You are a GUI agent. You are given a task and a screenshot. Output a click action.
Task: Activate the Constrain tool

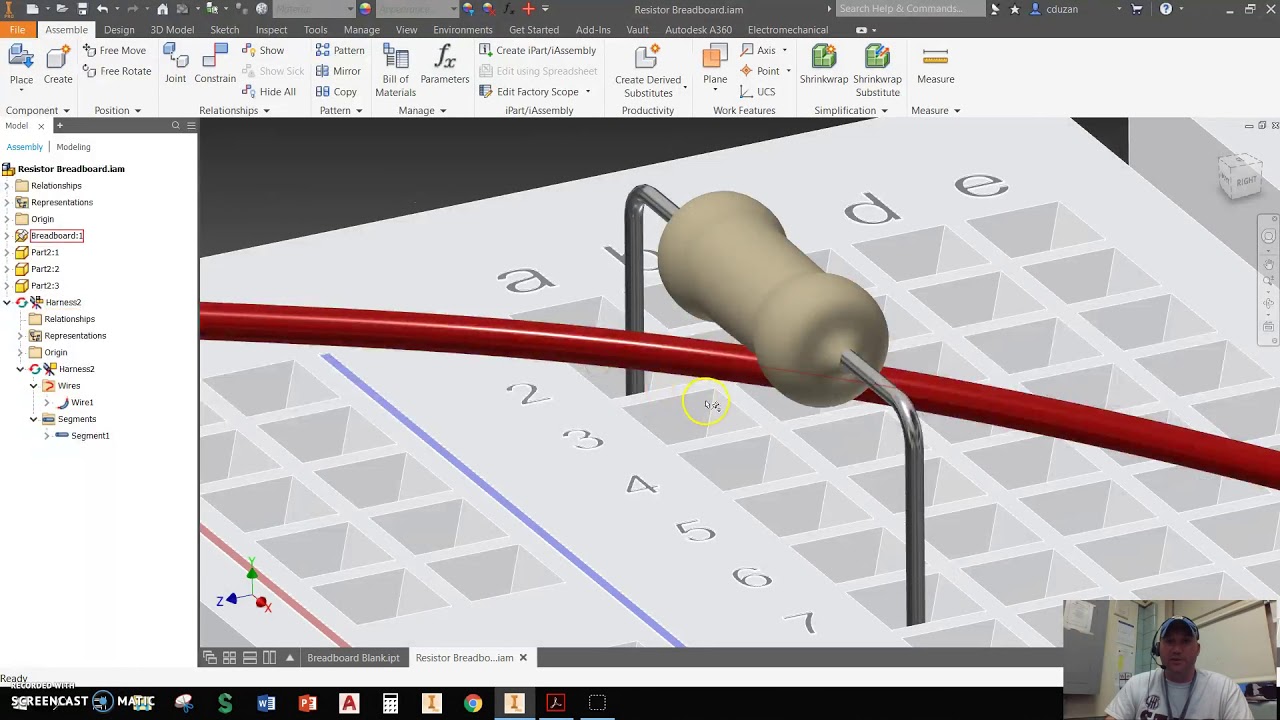(215, 65)
